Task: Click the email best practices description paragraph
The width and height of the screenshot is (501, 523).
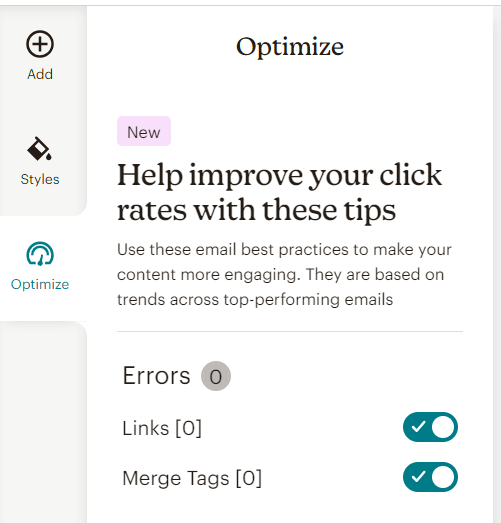Action: [x=284, y=274]
